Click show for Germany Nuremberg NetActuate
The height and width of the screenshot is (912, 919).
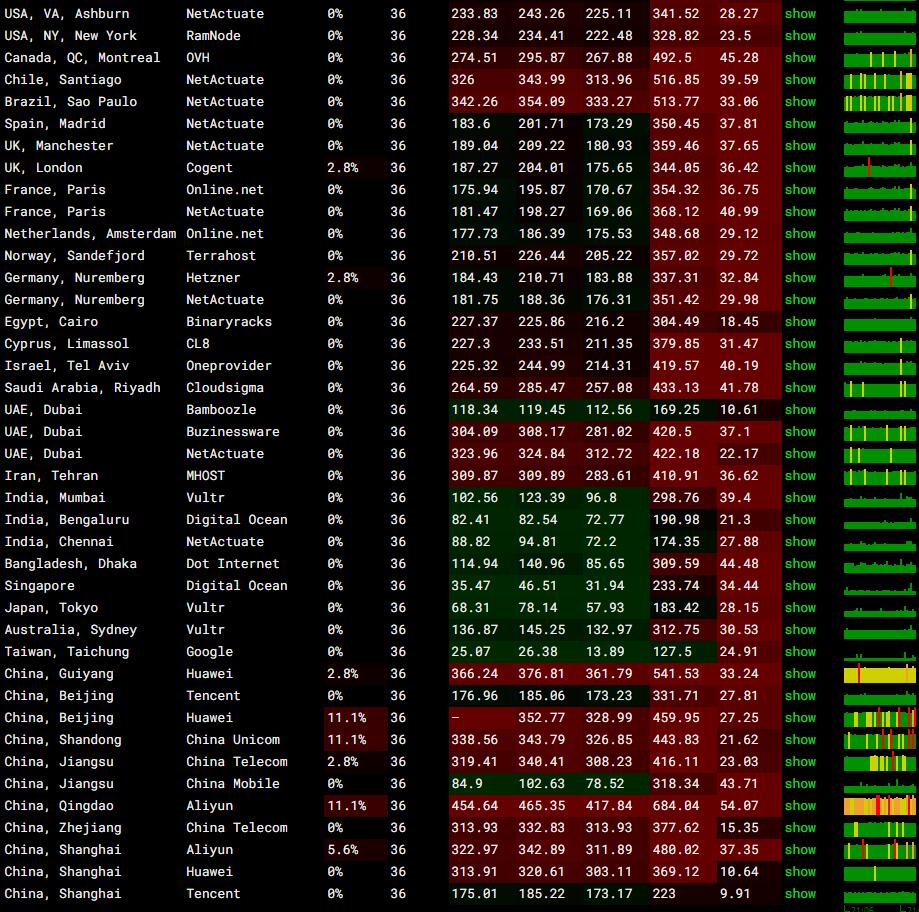coord(800,300)
